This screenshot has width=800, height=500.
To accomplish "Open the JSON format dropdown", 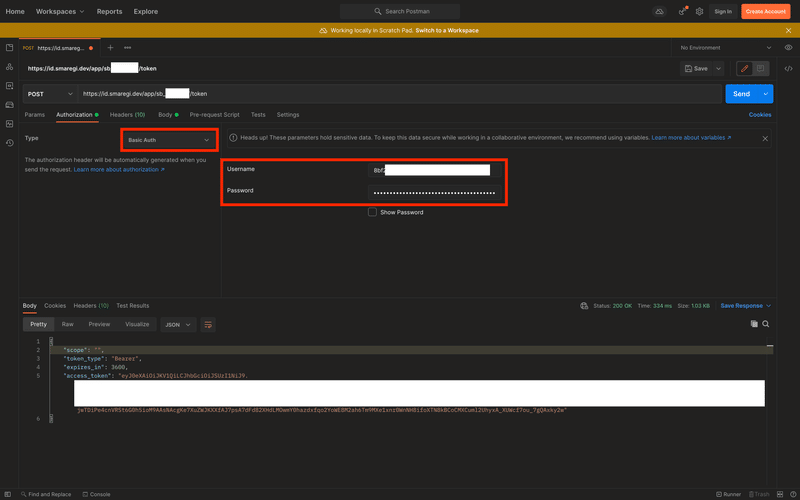I will click(x=178, y=324).
